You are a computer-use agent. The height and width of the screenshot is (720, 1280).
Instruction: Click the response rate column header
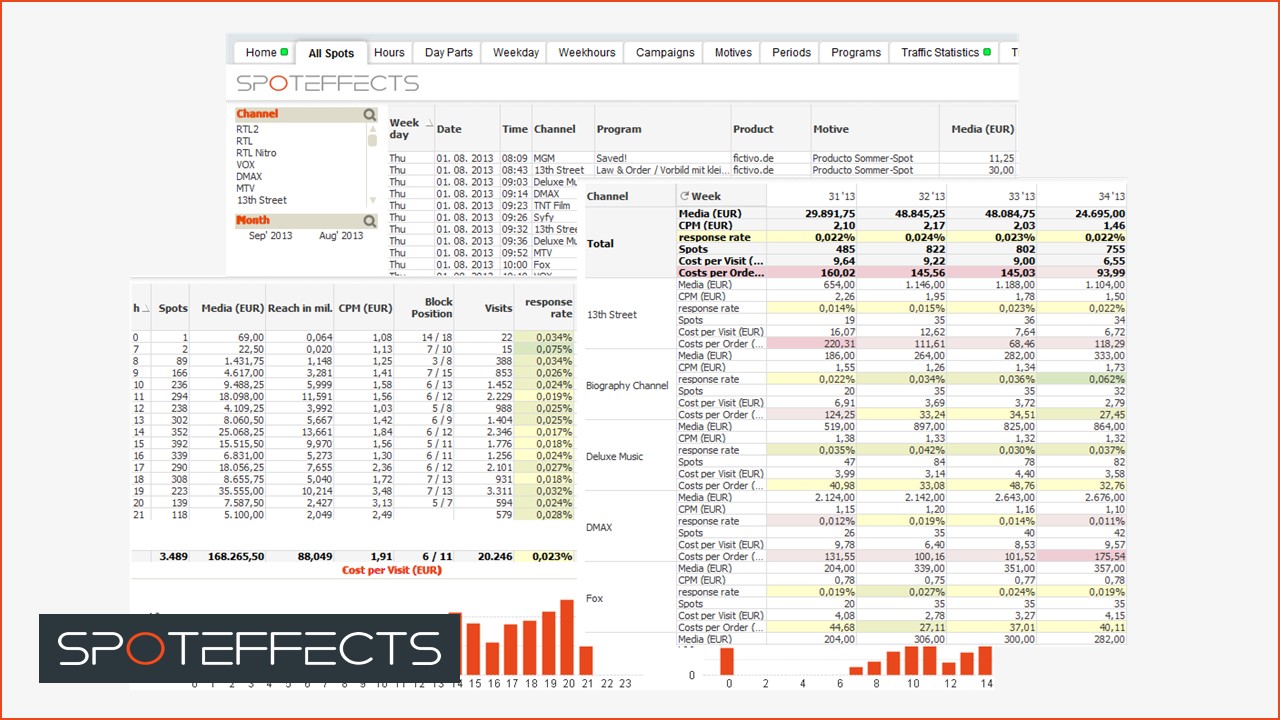(x=545, y=308)
